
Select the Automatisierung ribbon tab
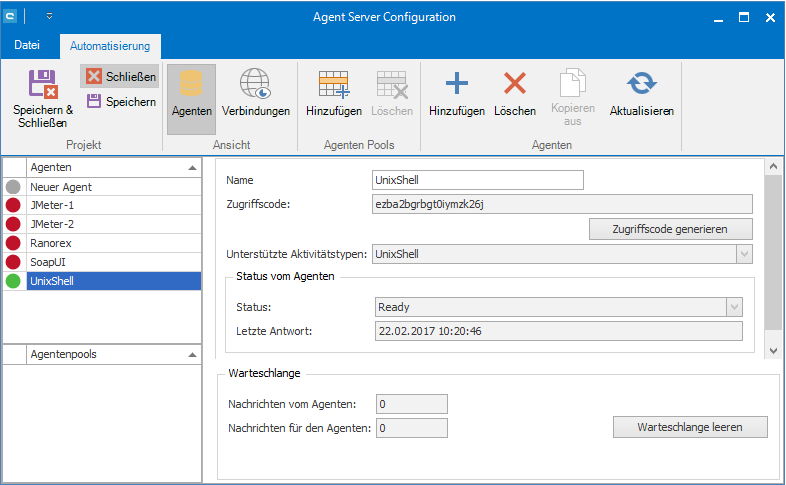pyautogui.click(x=110, y=46)
